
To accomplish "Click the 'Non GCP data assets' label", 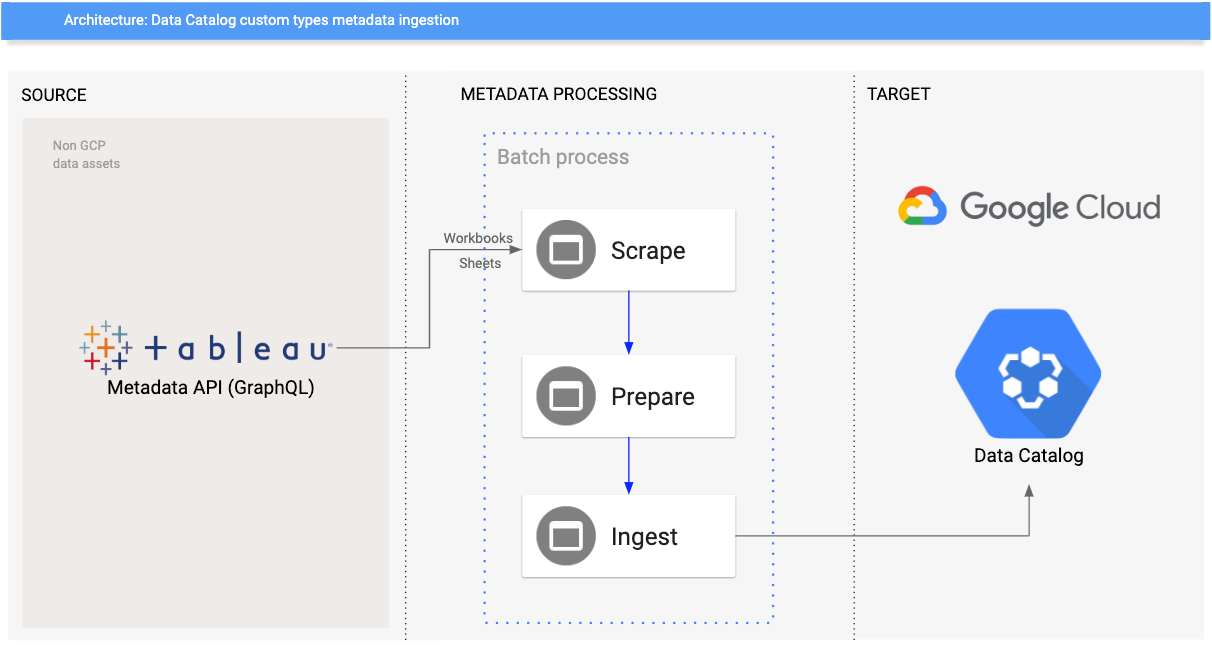I will click(86, 155).
